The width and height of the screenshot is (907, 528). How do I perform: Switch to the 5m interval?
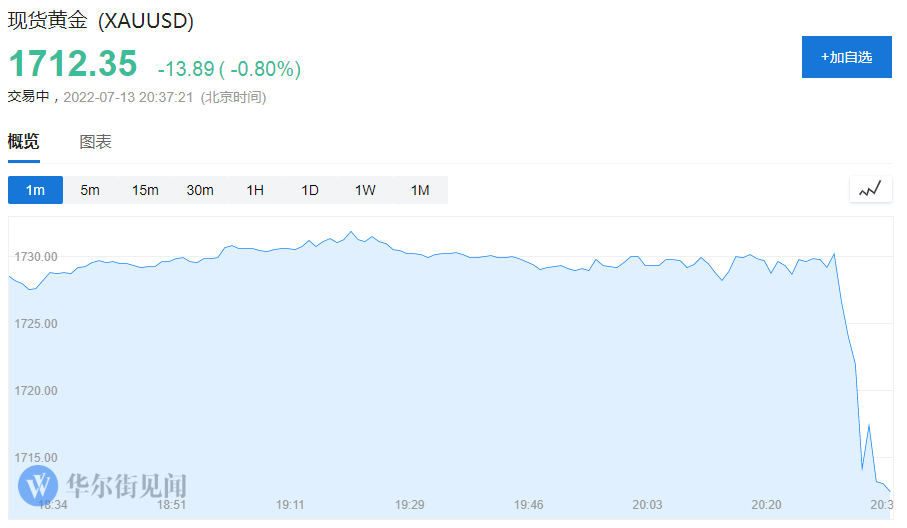[90, 190]
